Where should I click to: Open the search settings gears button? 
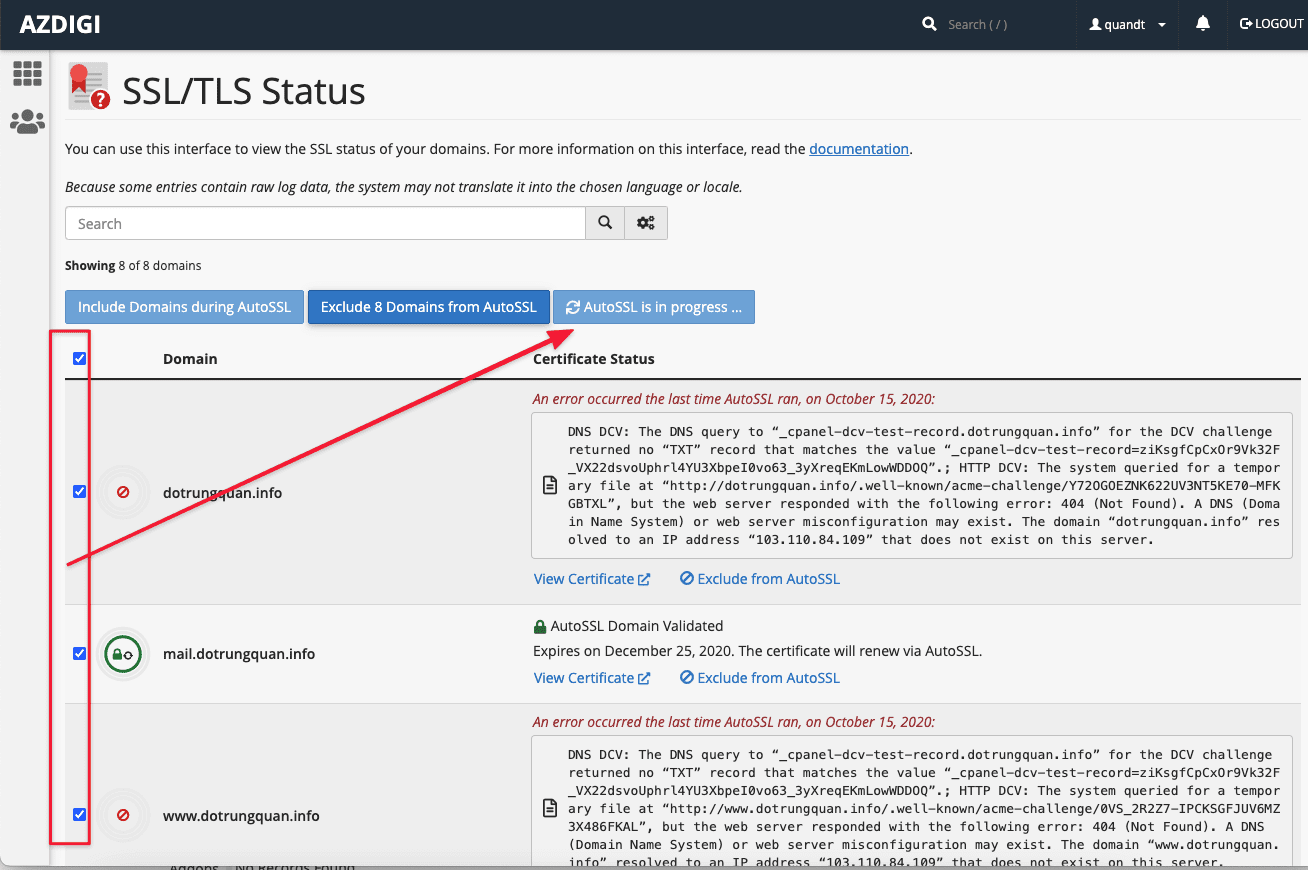pos(646,224)
